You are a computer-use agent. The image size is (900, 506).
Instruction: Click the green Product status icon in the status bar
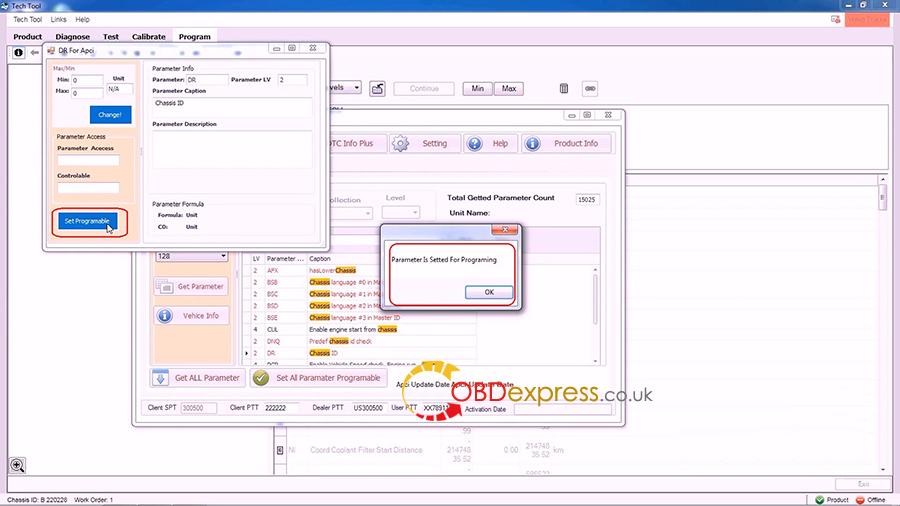coord(820,500)
